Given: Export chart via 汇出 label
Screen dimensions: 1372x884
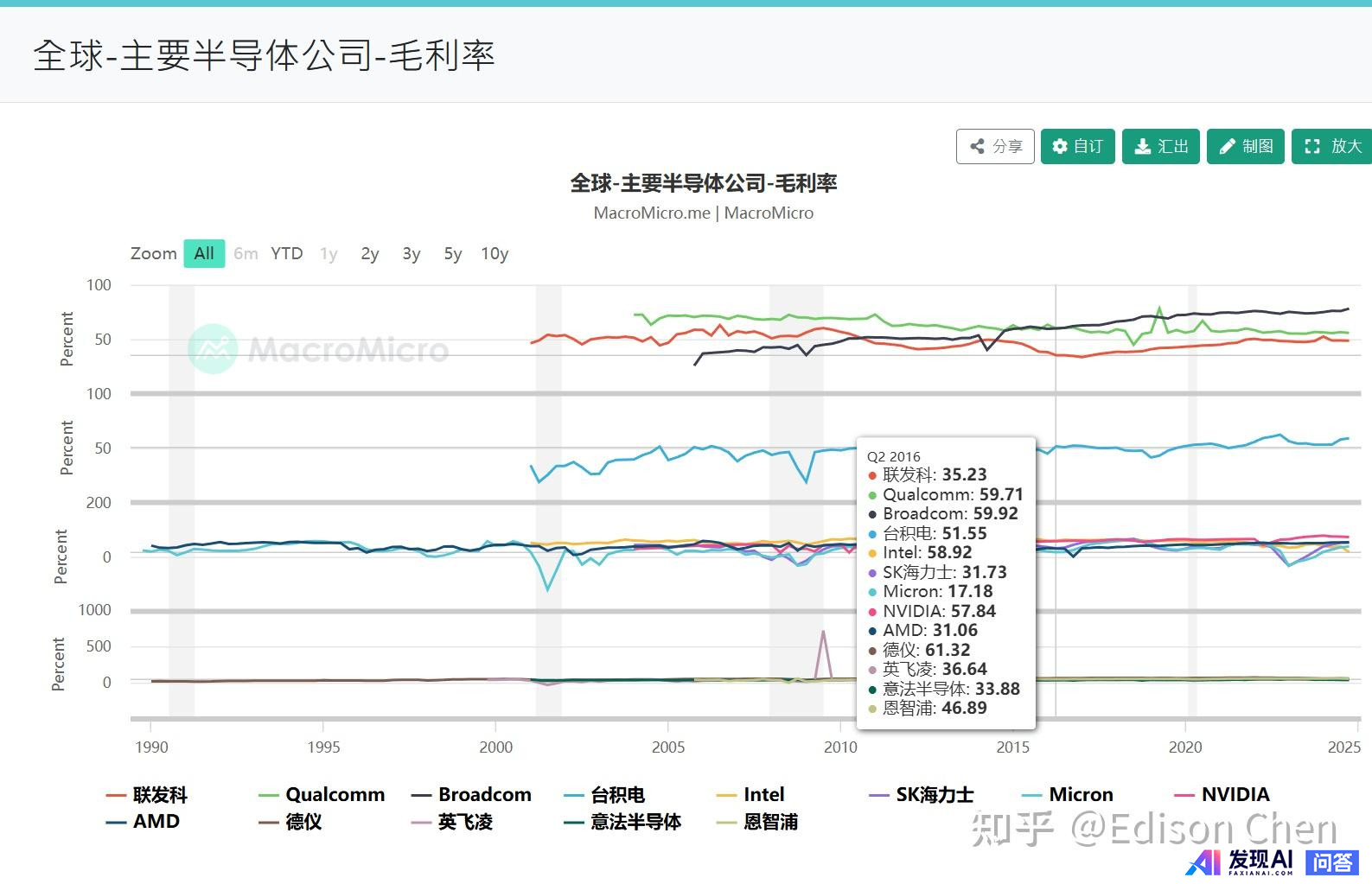Looking at the screenshot, I should pyautogui.click(x=1173, y=146).
